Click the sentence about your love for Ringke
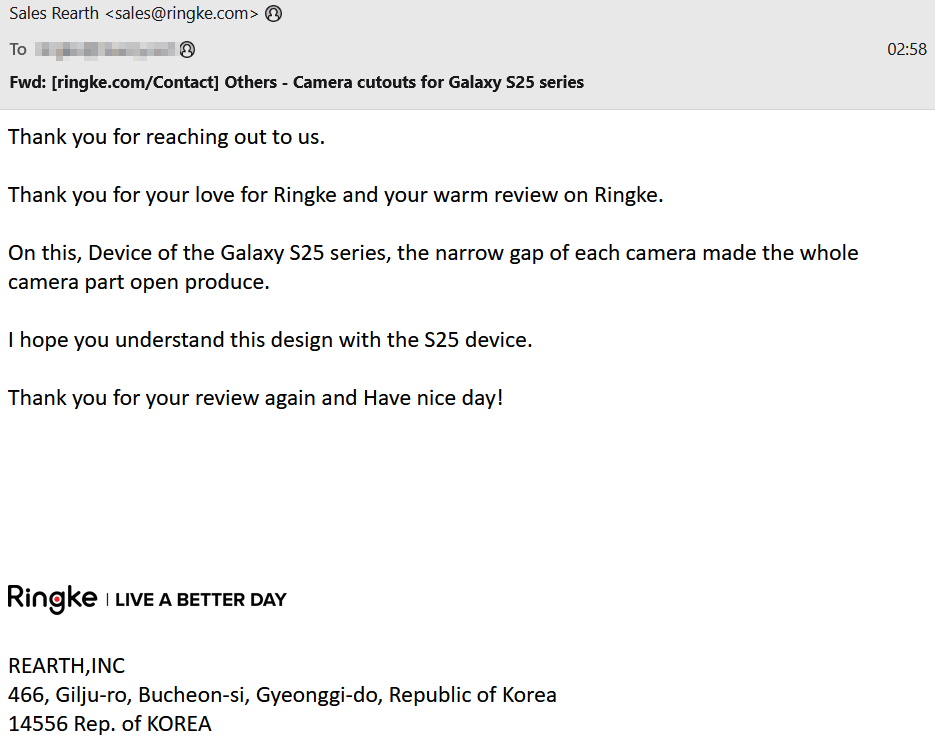935x741 pixels. pyautogui.click(x=335, y=195)
